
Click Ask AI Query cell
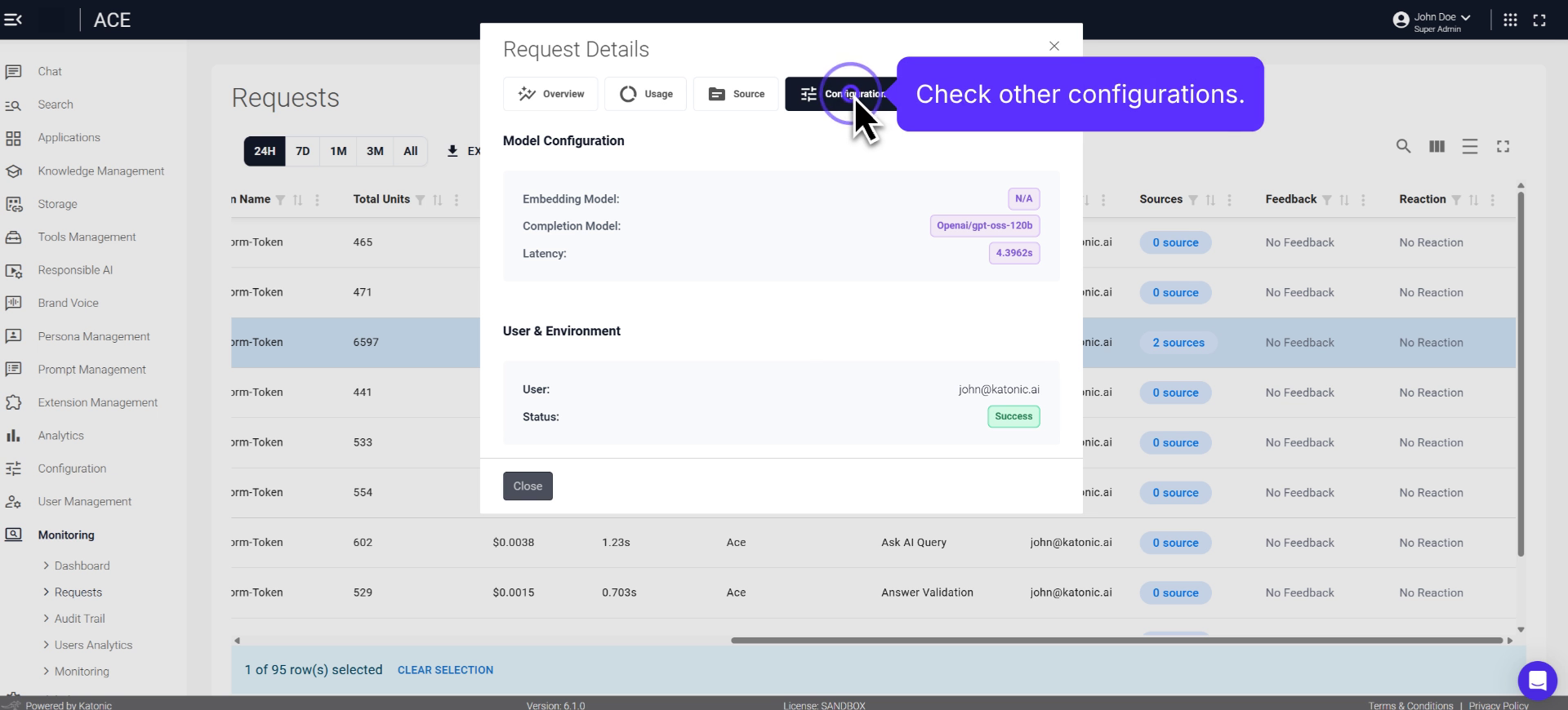(914, 543)
